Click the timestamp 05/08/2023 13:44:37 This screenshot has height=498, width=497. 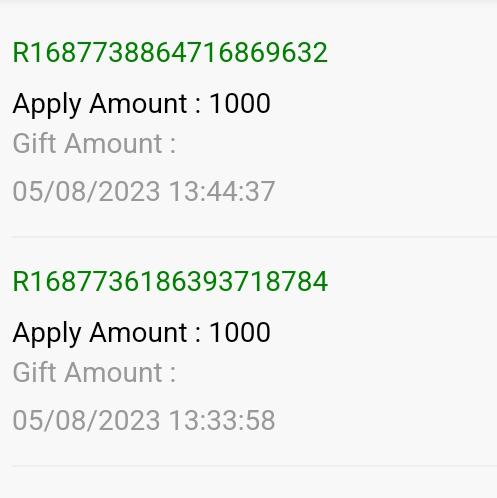(x=144, y=191)
